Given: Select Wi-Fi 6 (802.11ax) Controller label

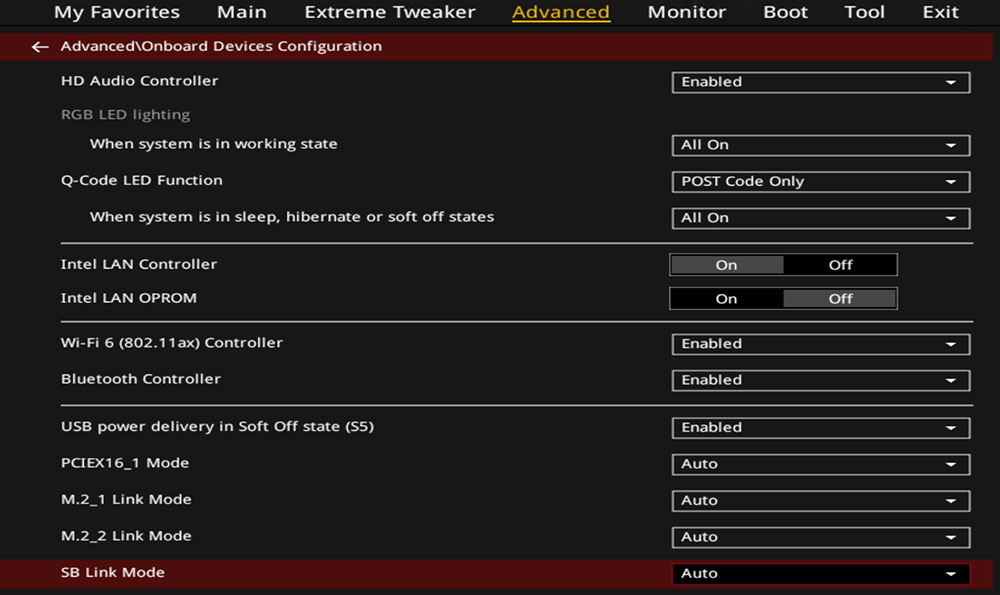Looking at the screenshot, I should click(x=172, y=342).
